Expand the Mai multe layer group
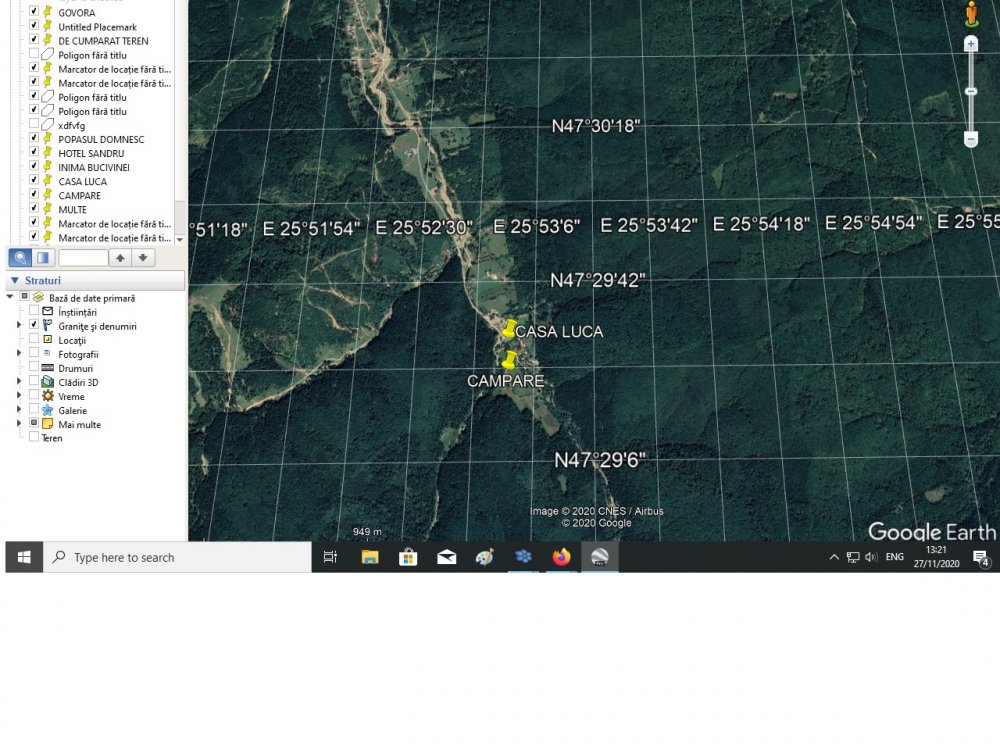Viewport: 1000px width, 750px height. pos(19,424)
